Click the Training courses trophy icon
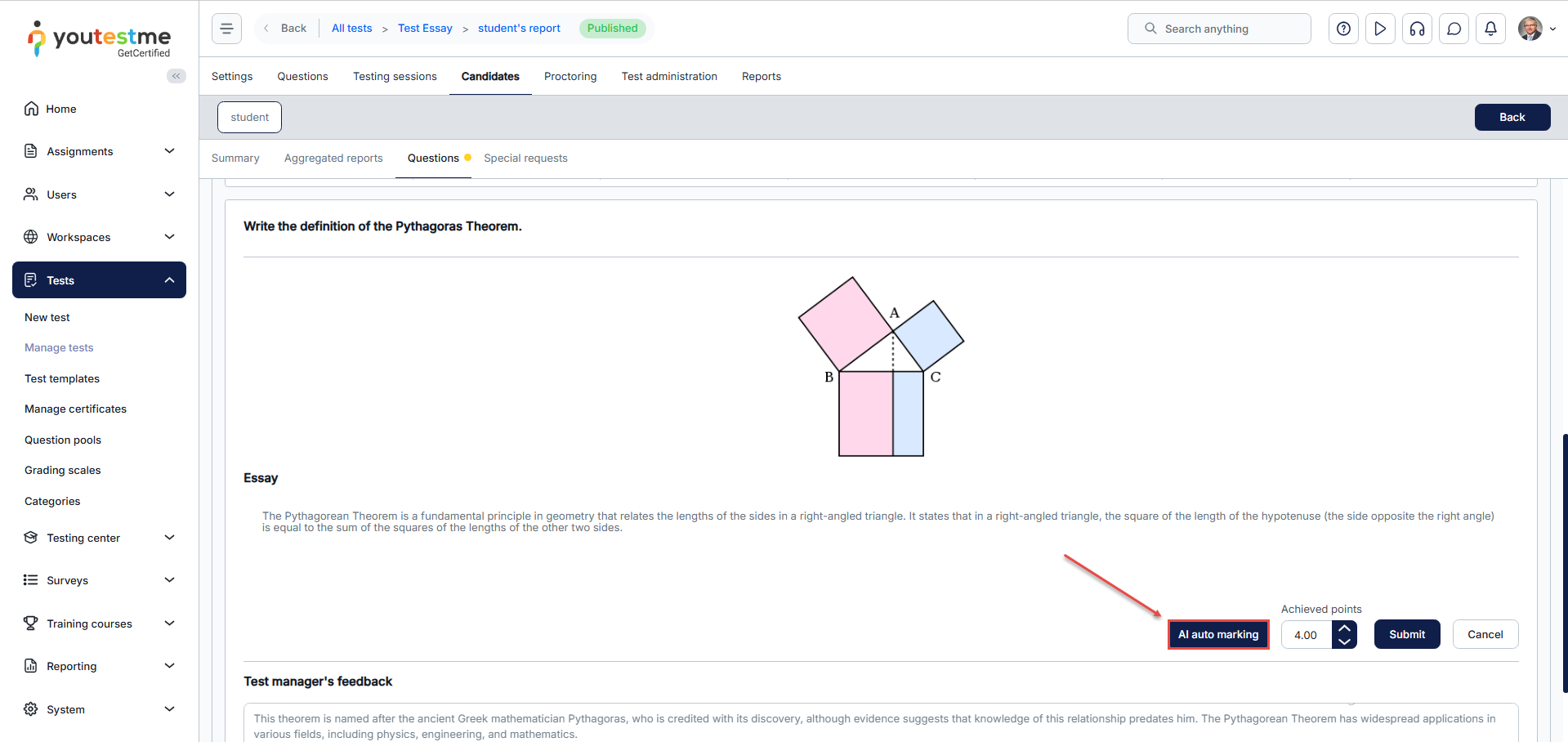The height and width of the screenshot is (742, 1568). point(31,624)
